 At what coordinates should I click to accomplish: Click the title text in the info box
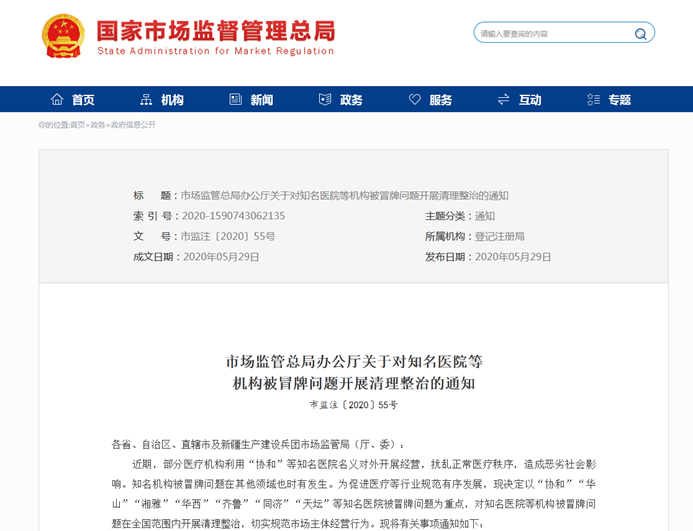345,195
